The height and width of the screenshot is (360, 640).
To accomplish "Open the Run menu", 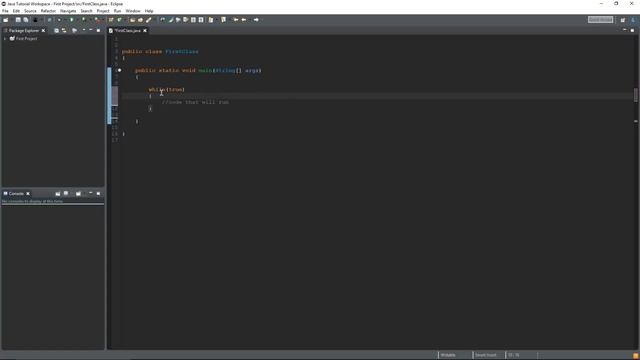I will [x=118, y=11].
